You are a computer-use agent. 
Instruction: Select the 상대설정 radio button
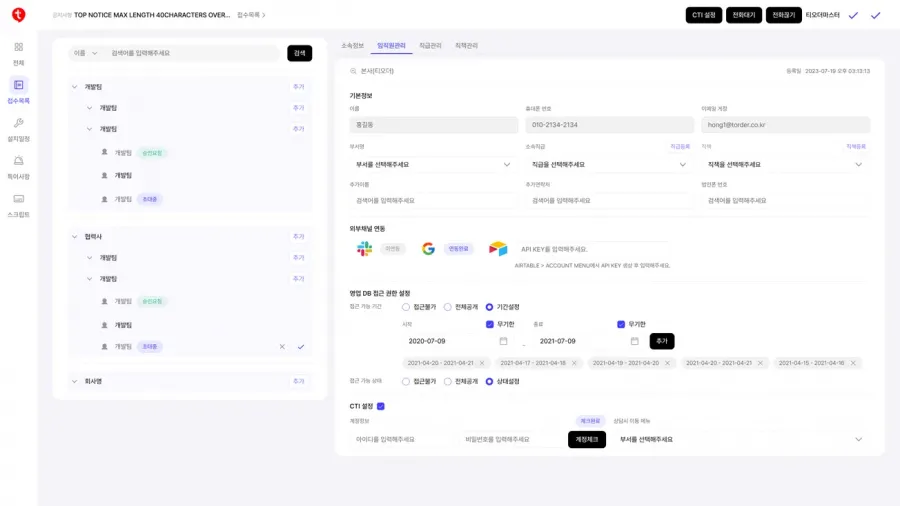tap(489, 382)
